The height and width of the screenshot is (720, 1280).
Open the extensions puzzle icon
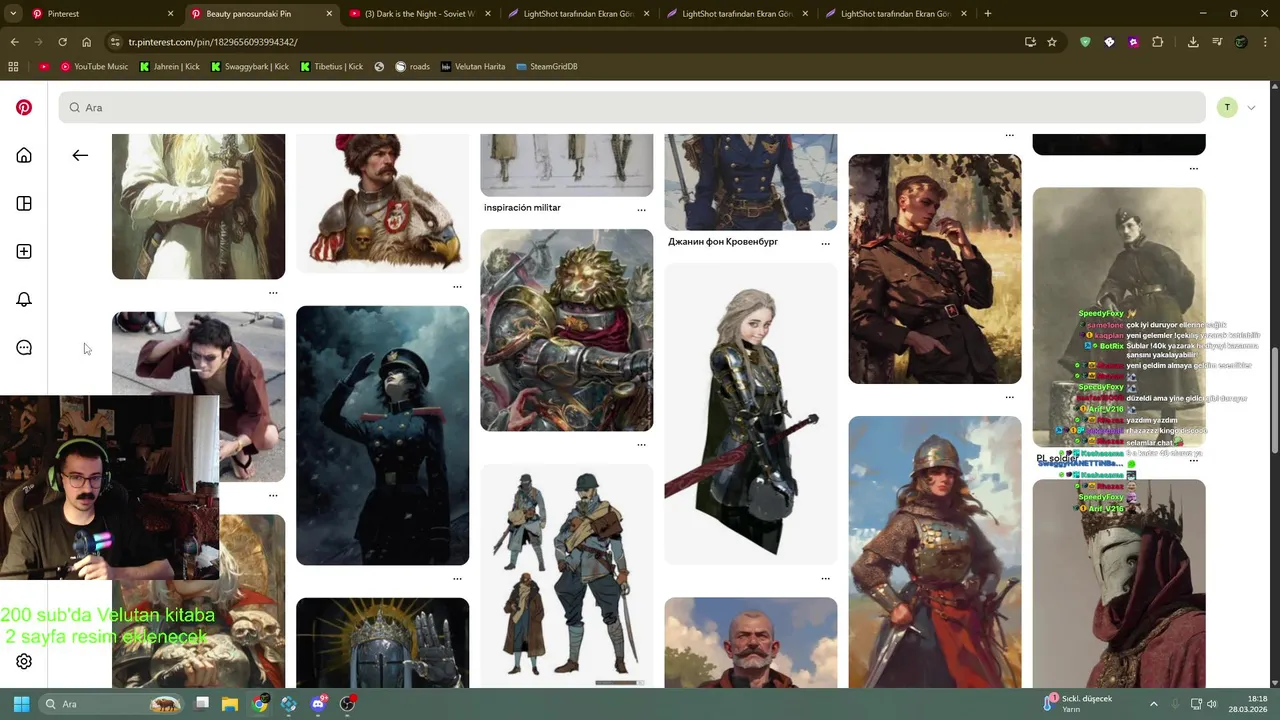(x=1157, y=42)
